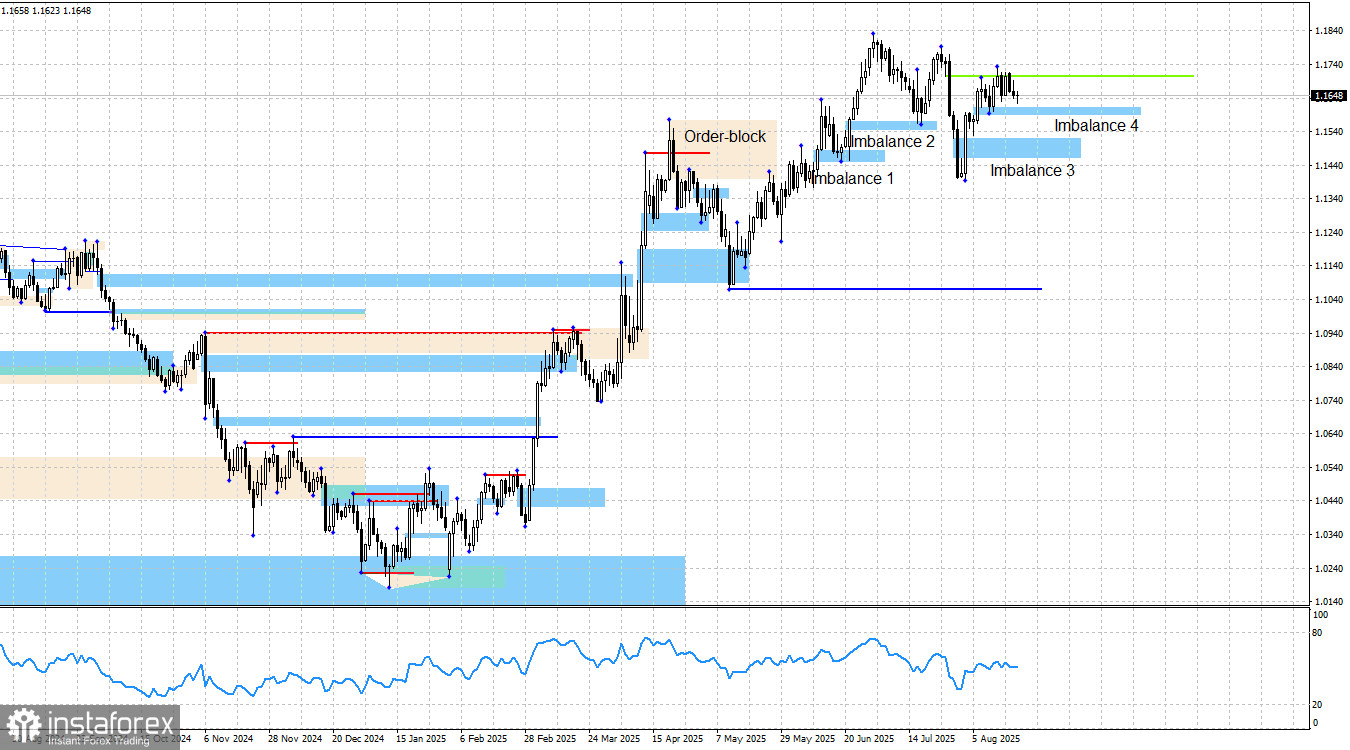Select the Imbalance 4 text label
The width and height of the screenshot is (1350, 750).
[1096, 126]
